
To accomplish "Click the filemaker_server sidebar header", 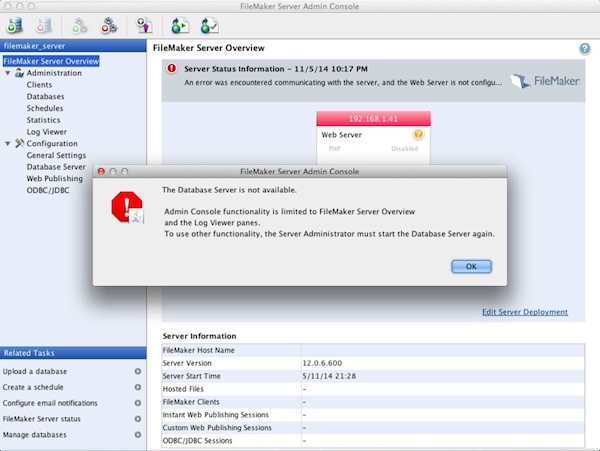I will (73, 46).
